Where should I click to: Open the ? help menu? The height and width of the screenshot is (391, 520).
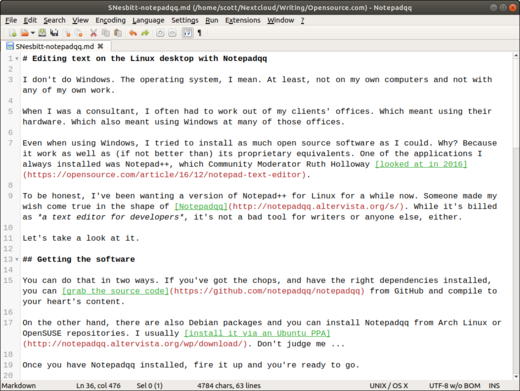[302, 20]
